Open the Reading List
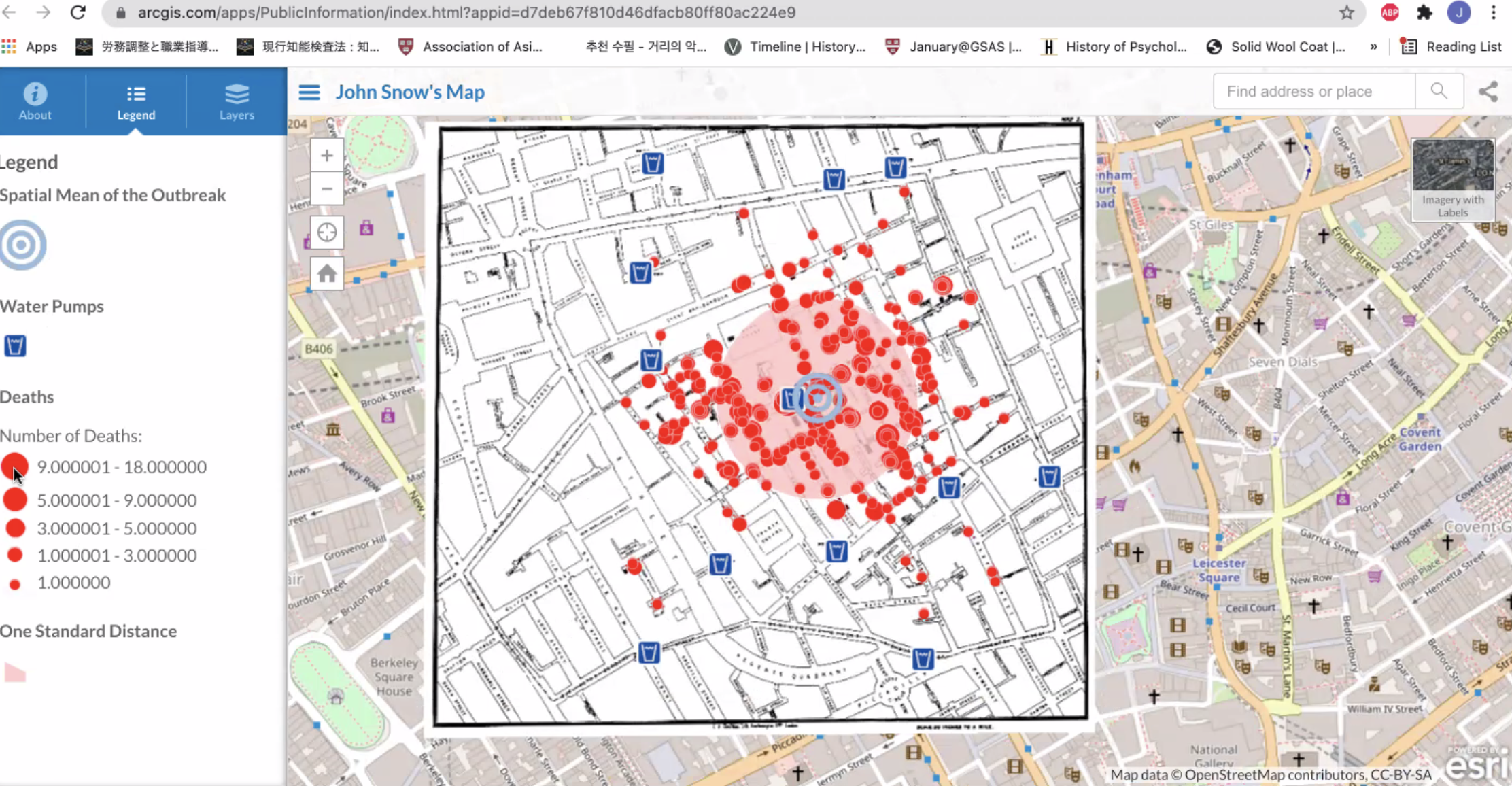The image size is (1512, 786). 1451,47
